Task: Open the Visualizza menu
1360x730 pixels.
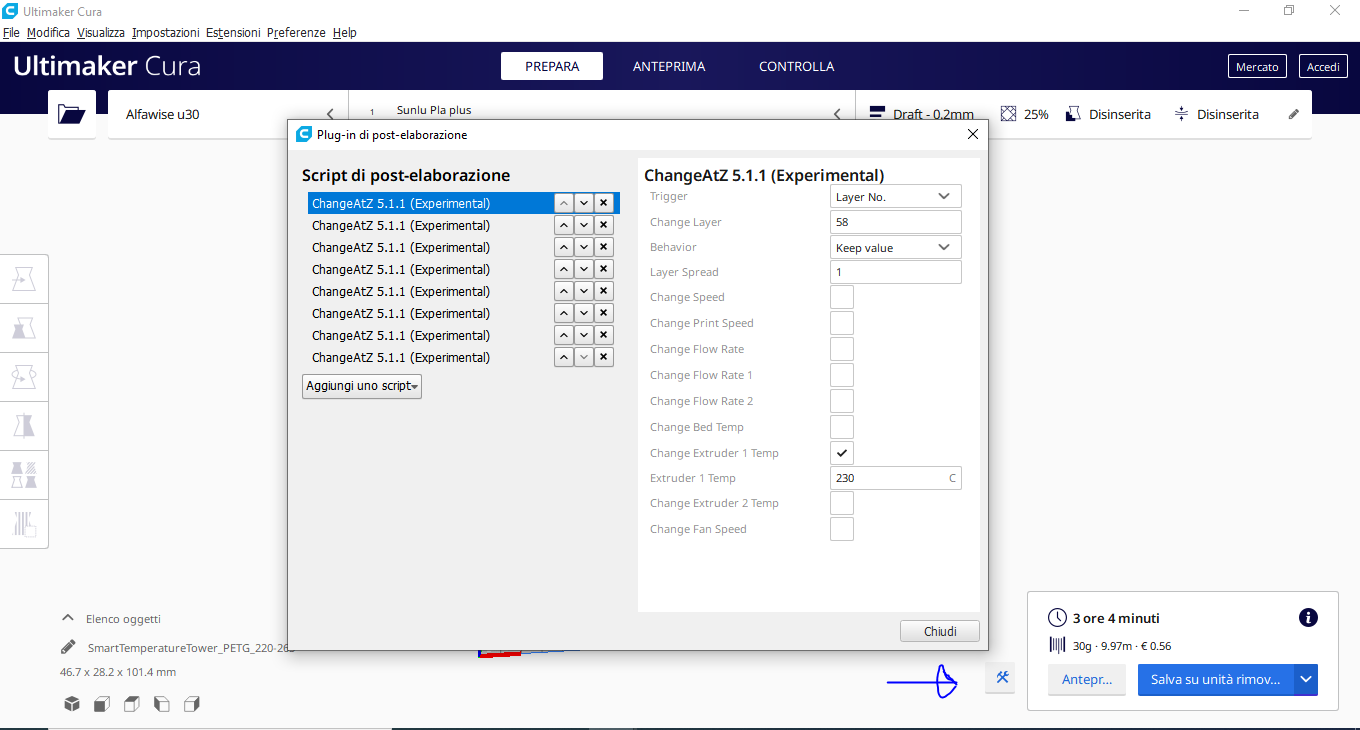Action: [x=101, y=33]
